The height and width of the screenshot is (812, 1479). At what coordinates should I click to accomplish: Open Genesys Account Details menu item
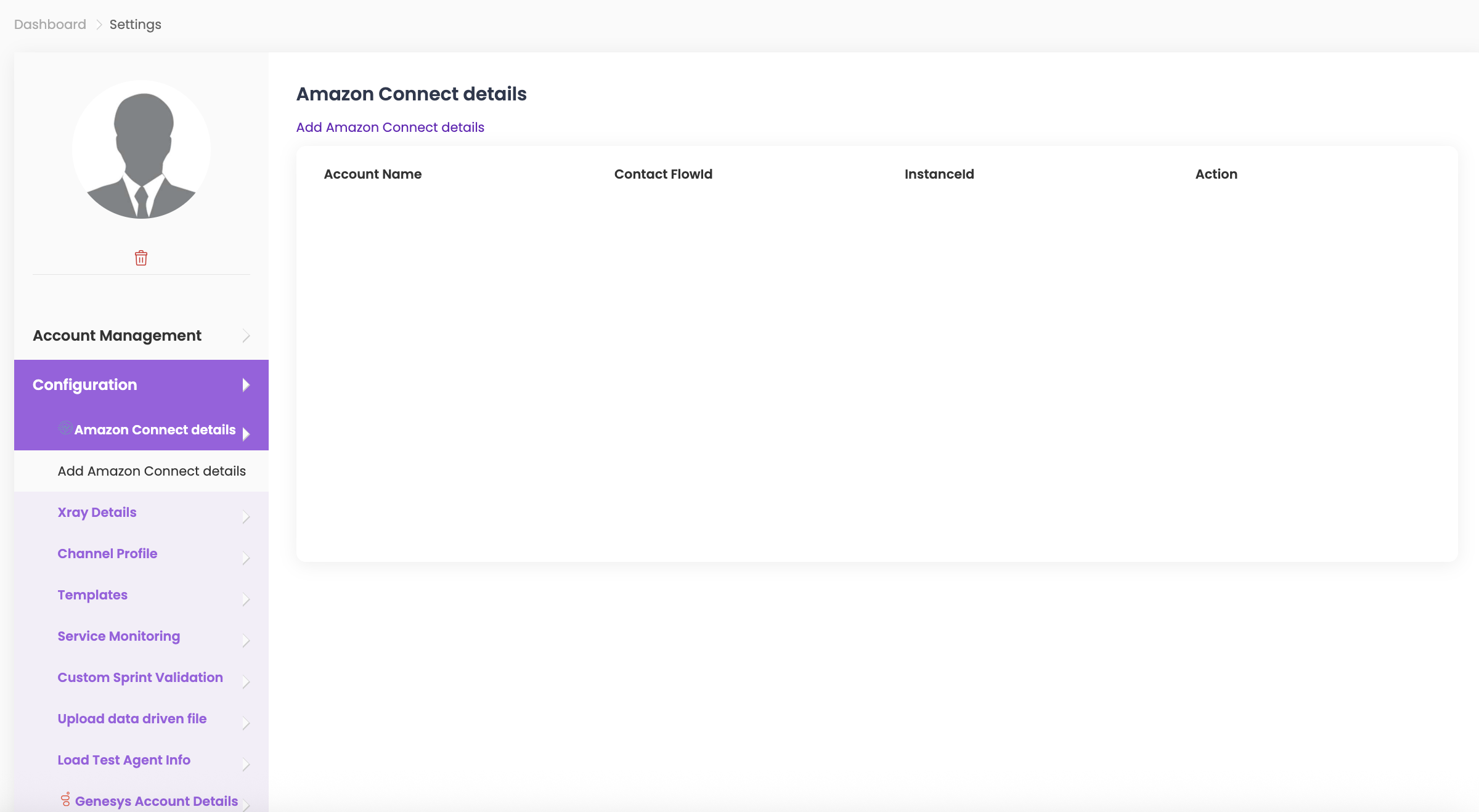[x=156, y=801]
